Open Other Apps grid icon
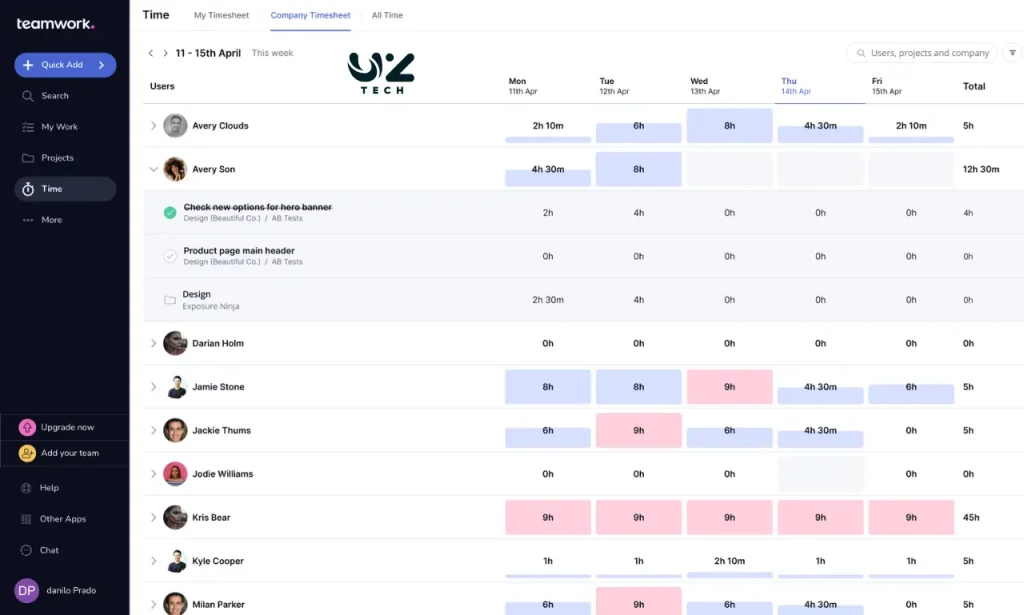Viewport: 1024px width, 615px height. [x=27, y=519]
